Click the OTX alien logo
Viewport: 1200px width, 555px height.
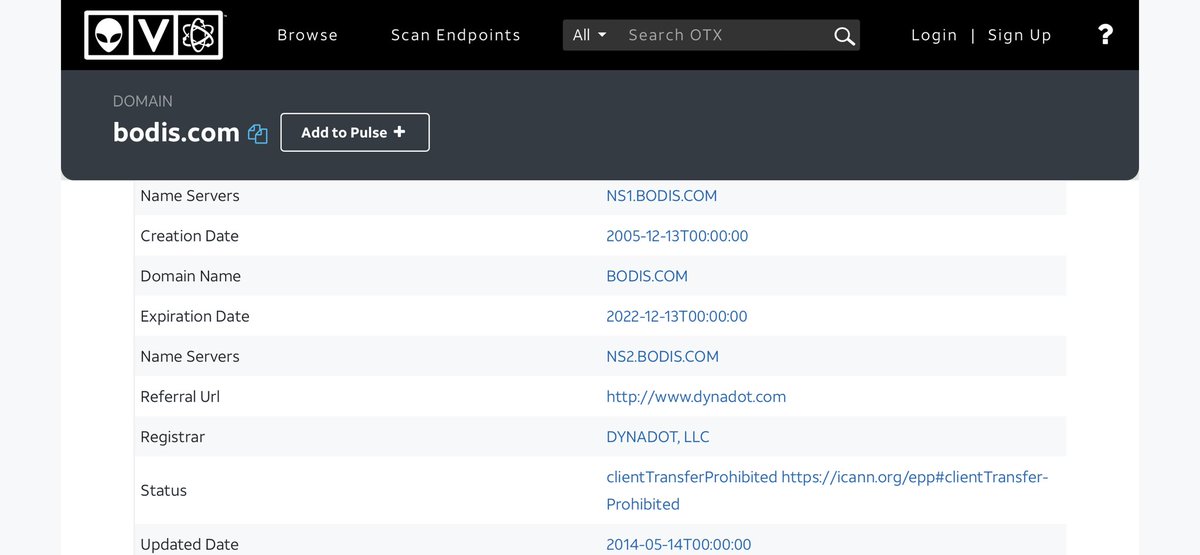153,35
